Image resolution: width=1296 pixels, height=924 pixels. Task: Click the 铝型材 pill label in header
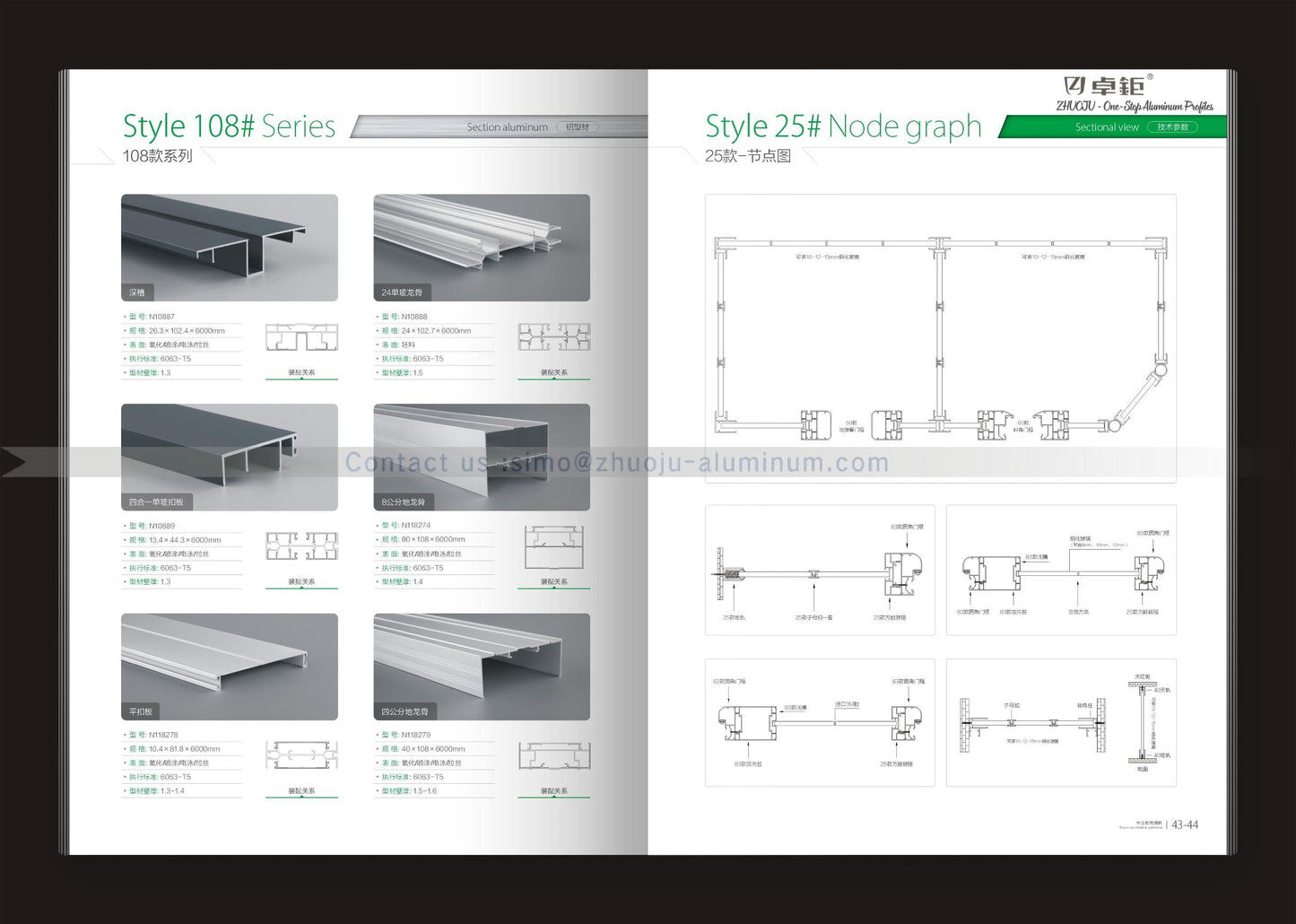click(578, 127)
